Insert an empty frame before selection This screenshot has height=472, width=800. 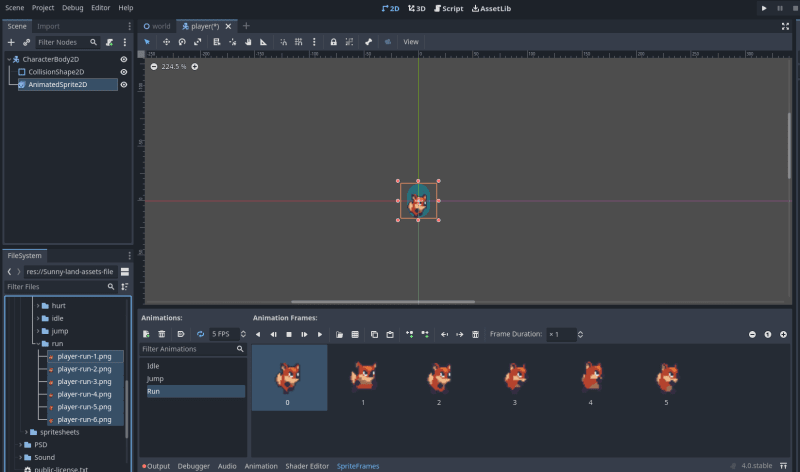click(409, 334)
